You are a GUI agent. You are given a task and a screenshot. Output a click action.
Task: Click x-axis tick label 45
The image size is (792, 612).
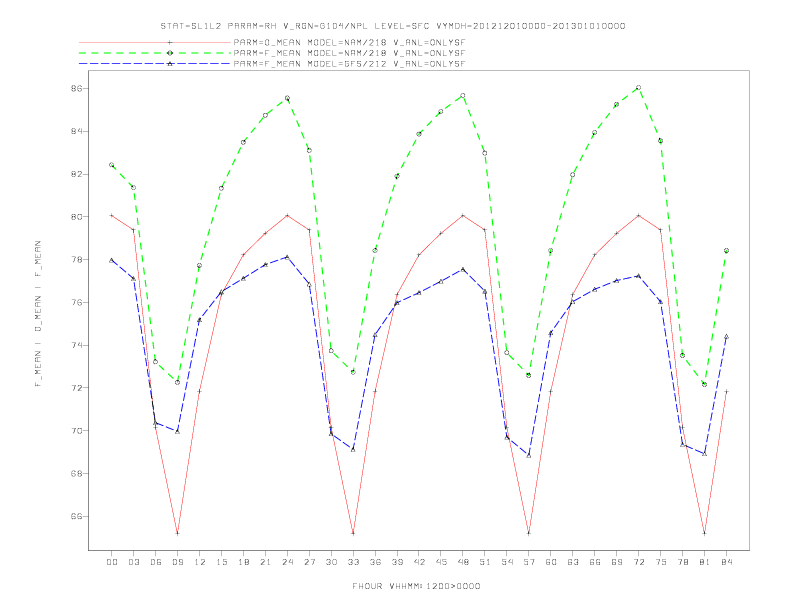coord(441,562)
